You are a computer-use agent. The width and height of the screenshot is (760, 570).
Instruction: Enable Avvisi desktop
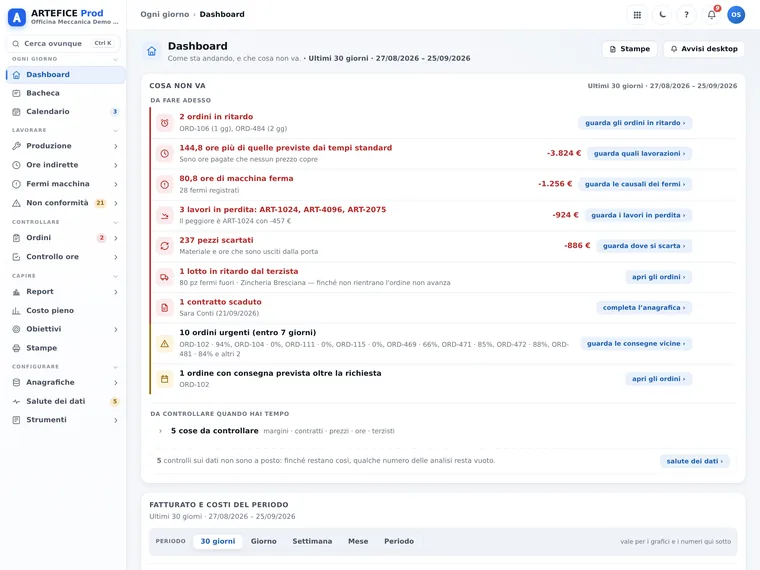[704, 49]
